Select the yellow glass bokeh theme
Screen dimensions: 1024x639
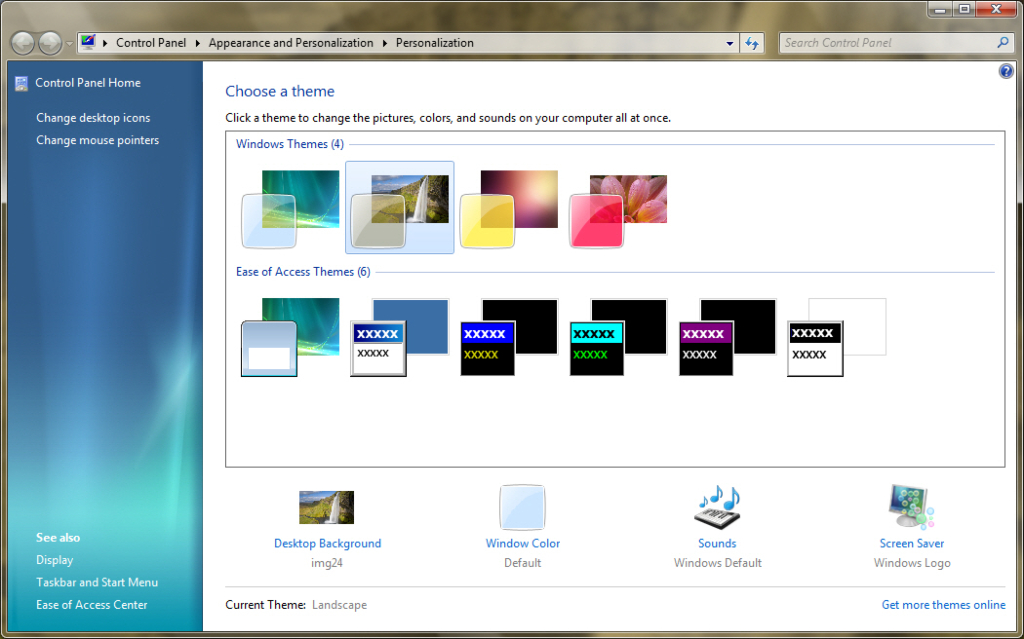tap(509, 209)
